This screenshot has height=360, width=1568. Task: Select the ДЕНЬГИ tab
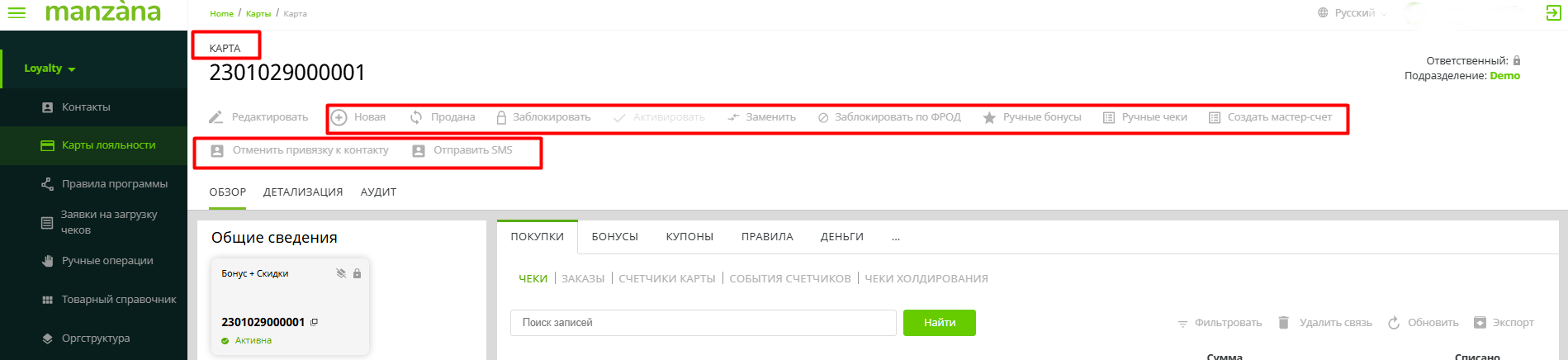point(842,237)
